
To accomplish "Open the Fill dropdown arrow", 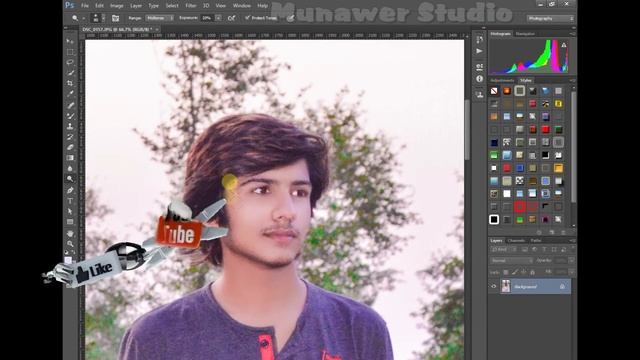I will (x=572, y=272).
